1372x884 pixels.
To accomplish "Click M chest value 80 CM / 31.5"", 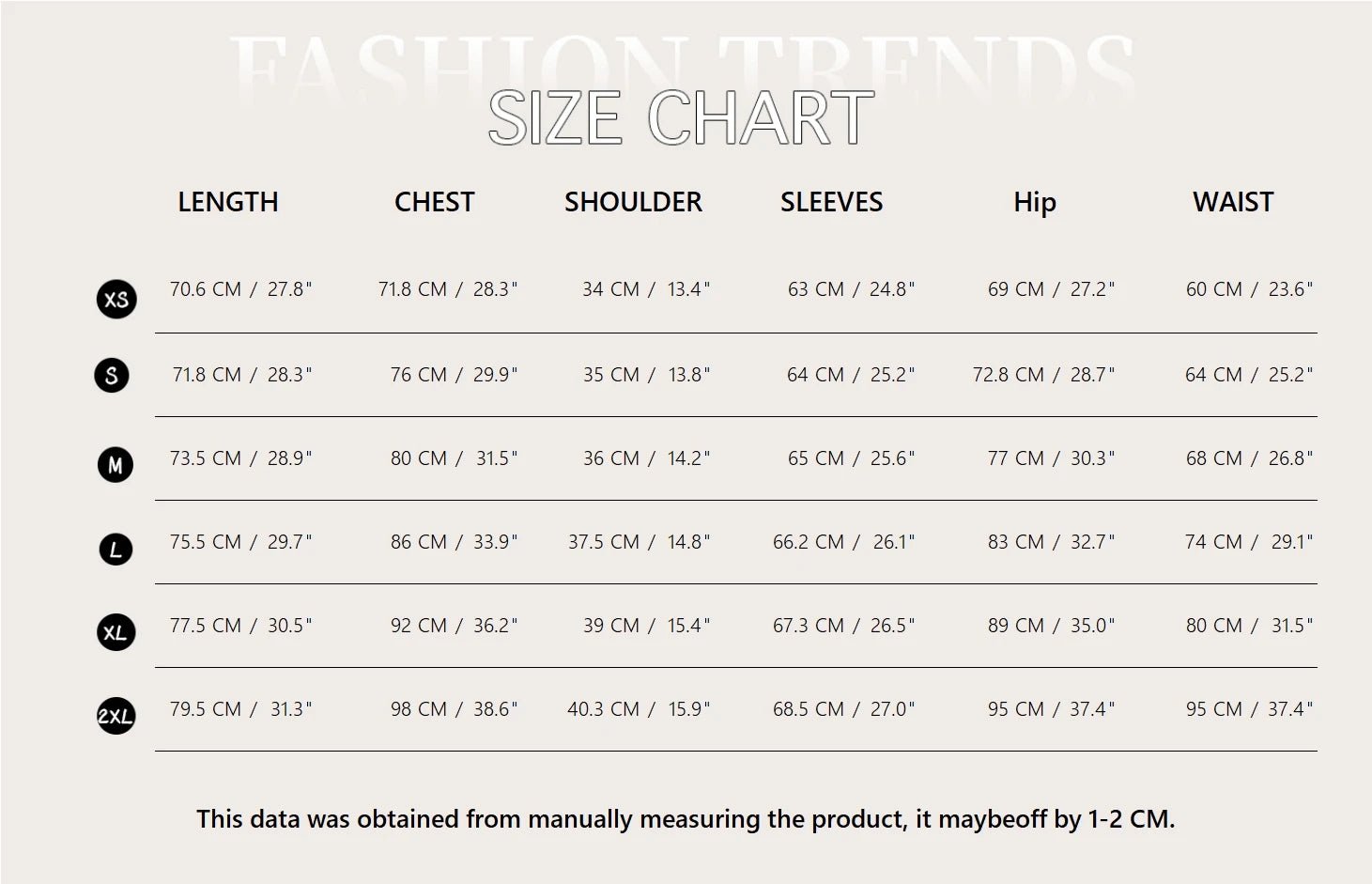I will (x=454, y=458).
